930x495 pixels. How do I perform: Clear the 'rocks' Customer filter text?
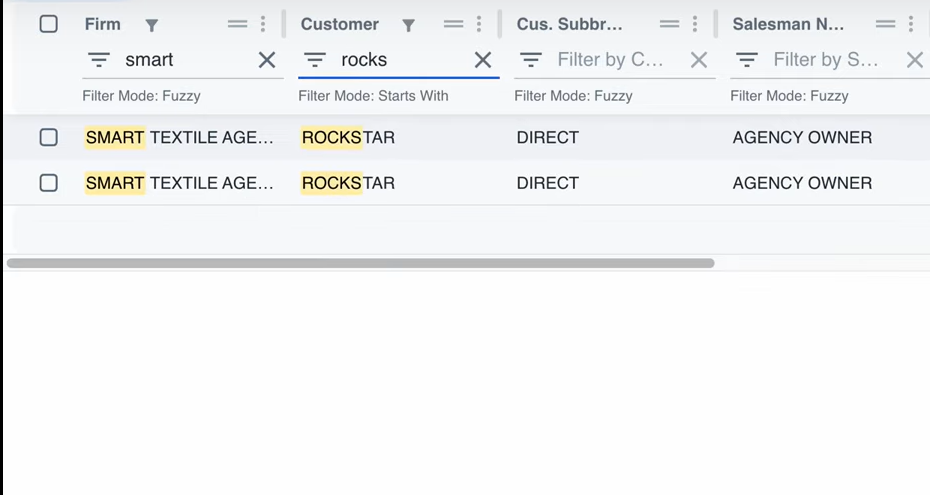(483, 60)
